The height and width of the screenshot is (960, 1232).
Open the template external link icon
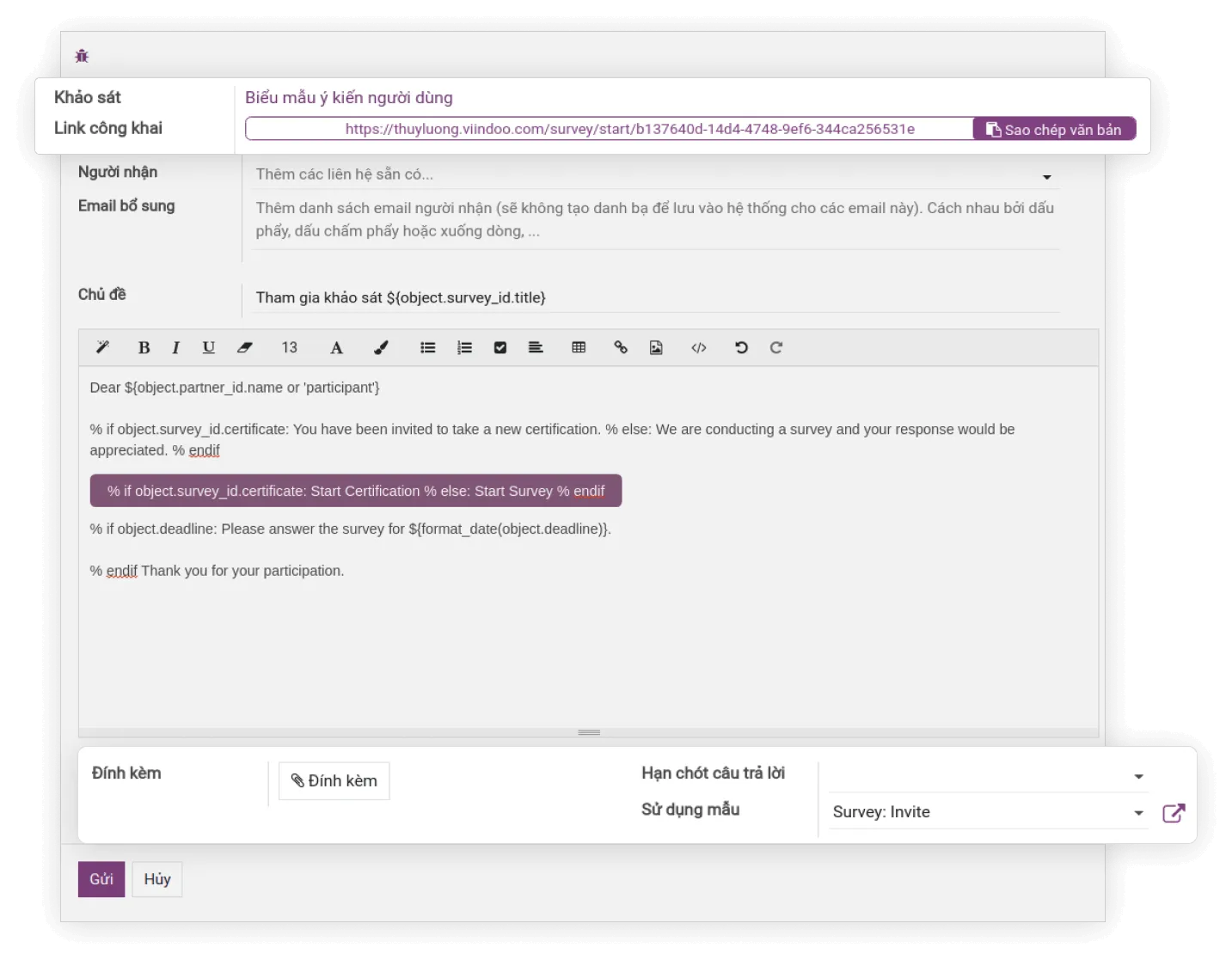pyautogui.click(x=1174, y=813)
